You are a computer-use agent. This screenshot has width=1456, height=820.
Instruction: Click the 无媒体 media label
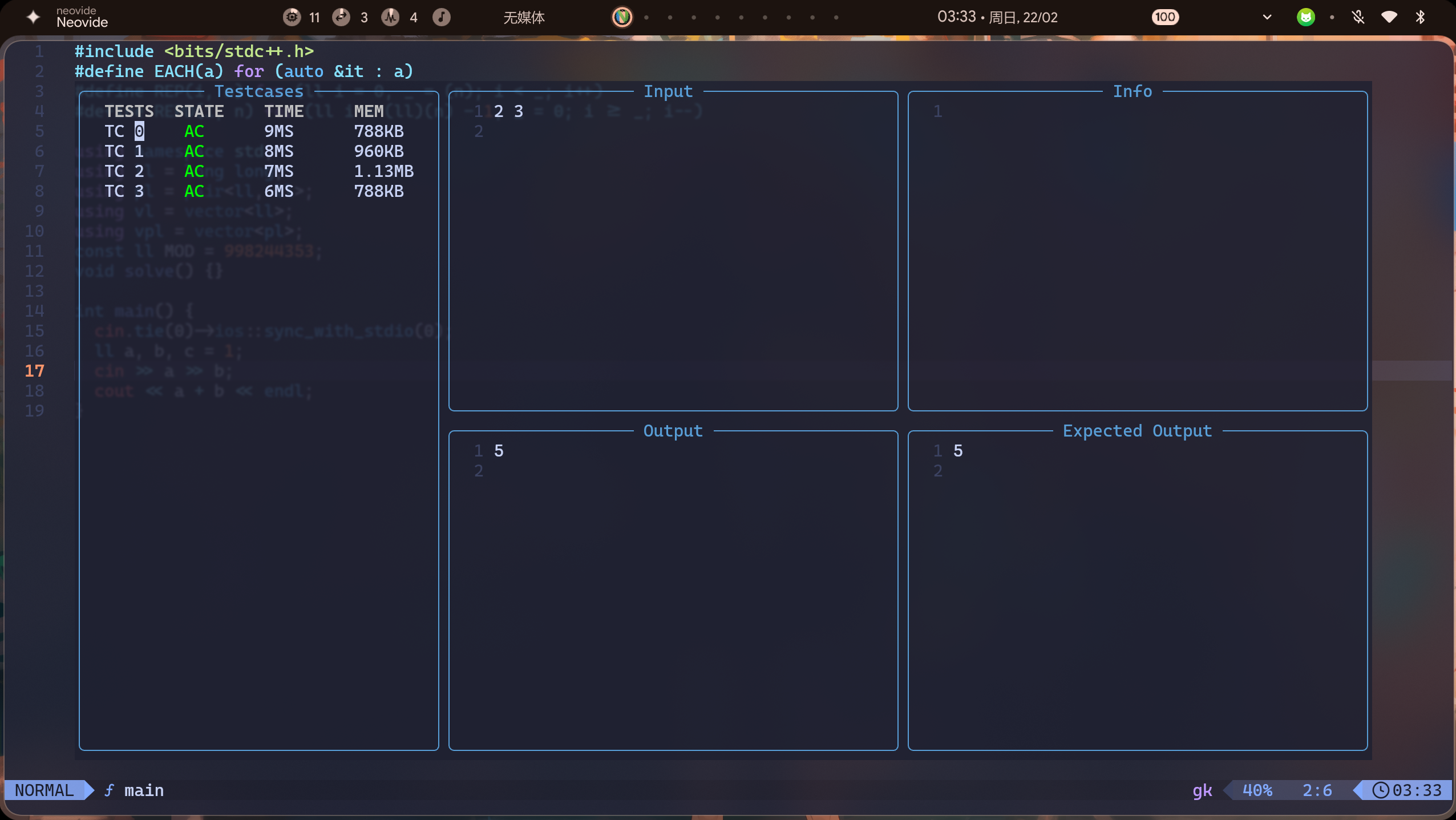click(x=524, y=18)
